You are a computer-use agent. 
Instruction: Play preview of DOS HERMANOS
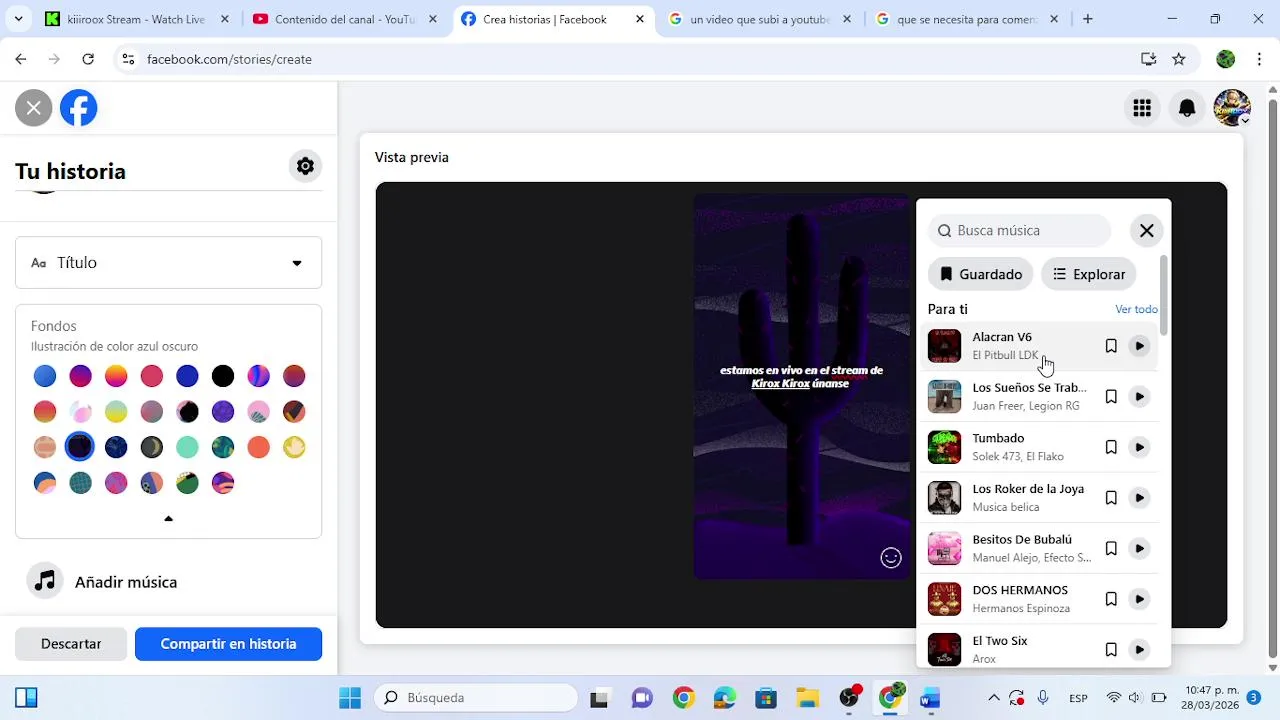[1139, 599]
